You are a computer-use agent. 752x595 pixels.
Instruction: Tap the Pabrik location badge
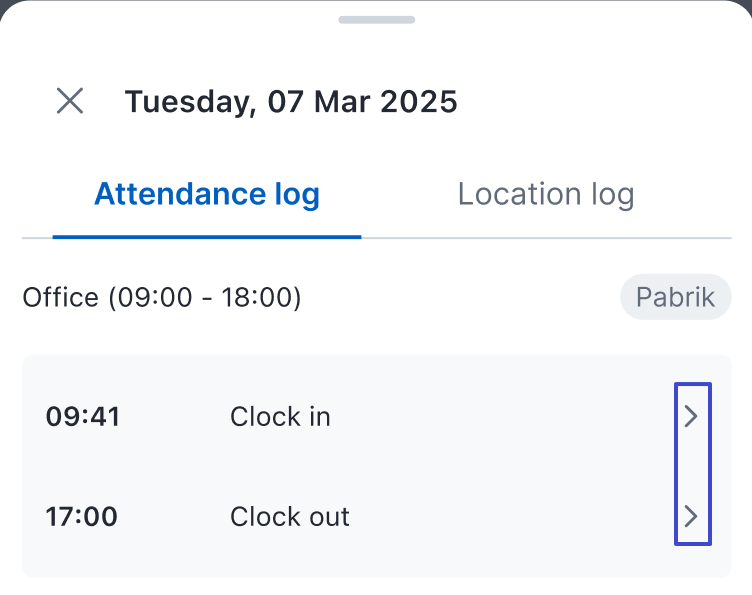pyautogui.click(x=675, y=298)
